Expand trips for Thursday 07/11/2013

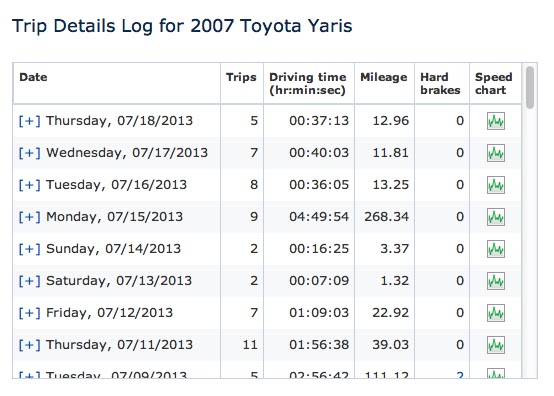click(x=30, y=345)
